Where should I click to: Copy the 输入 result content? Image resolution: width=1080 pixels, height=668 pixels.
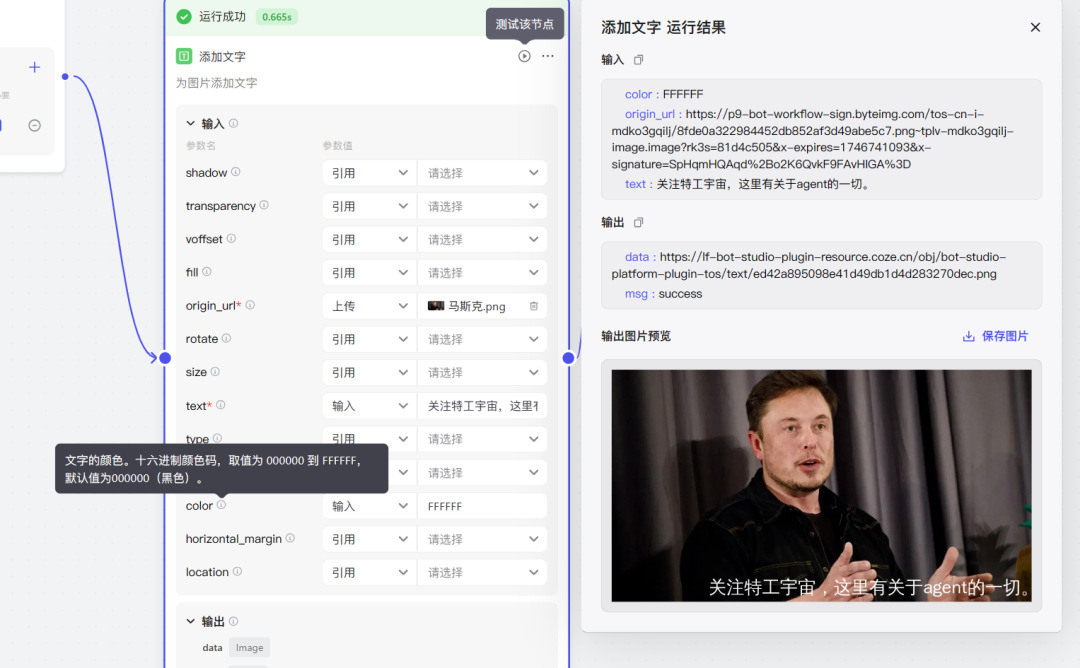pos(638,60)
